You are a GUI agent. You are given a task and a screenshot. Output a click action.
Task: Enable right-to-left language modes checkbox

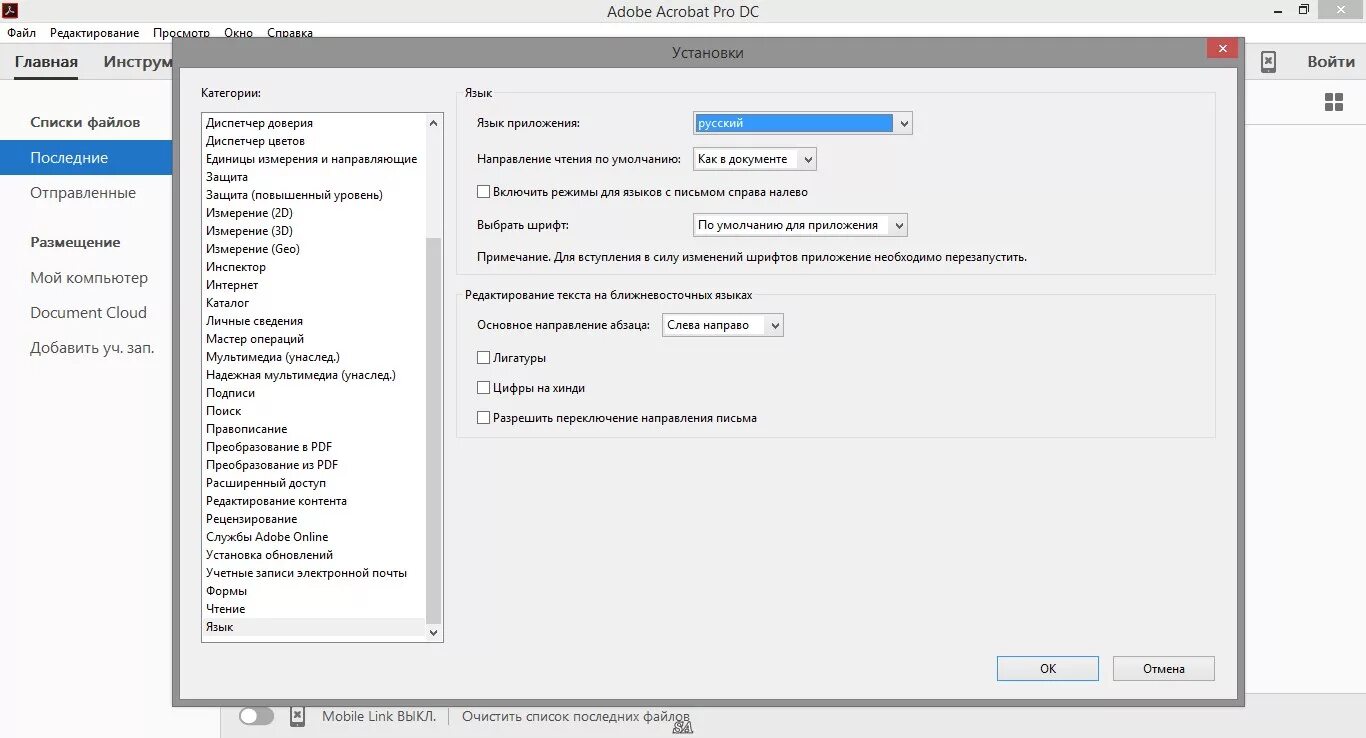pos(484,192)
